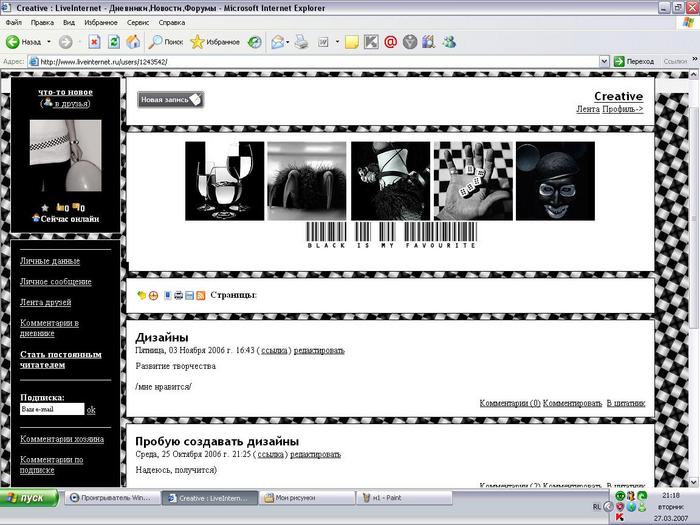Click the Ваш e-mail subscription field

click(x=52, y=409)
